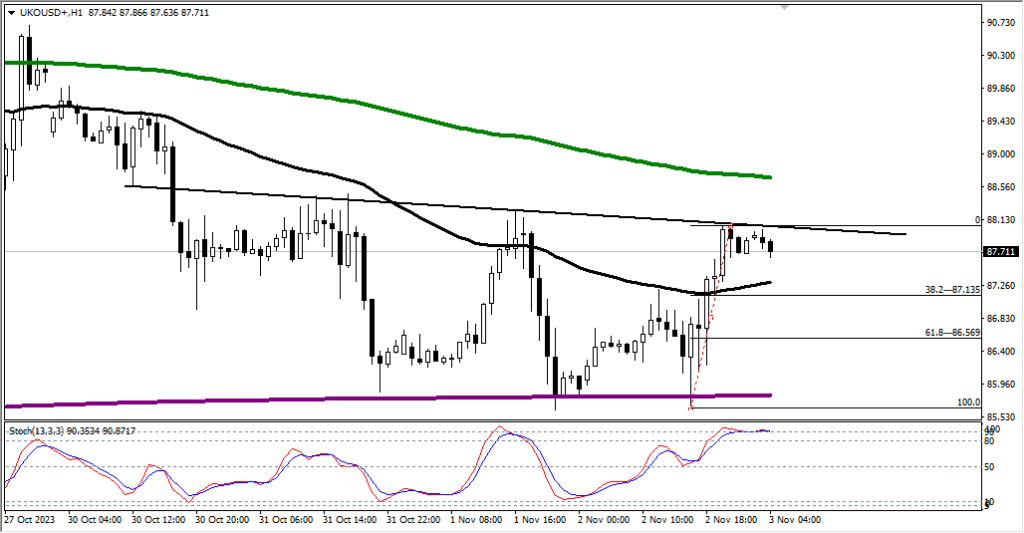This screenshot has height=533, width=1024.
Task: Click the 90.730 price scale label
Action: point(1001,22)
